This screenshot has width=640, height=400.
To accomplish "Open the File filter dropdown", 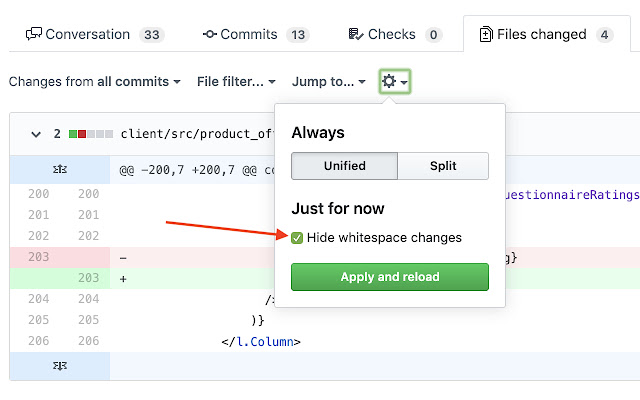I will [x=236, y=81].
